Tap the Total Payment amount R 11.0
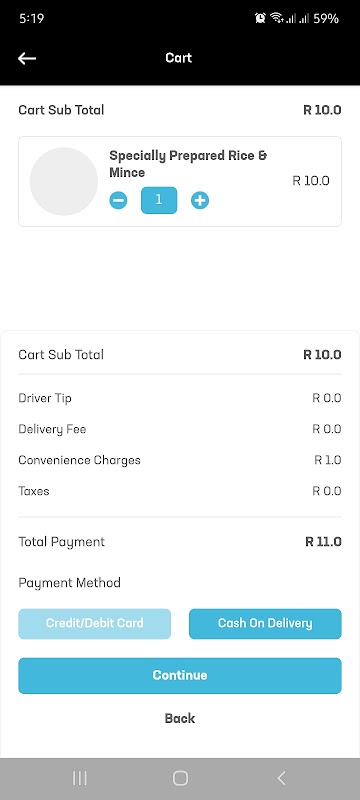360x800 pixels. (323, 542)
